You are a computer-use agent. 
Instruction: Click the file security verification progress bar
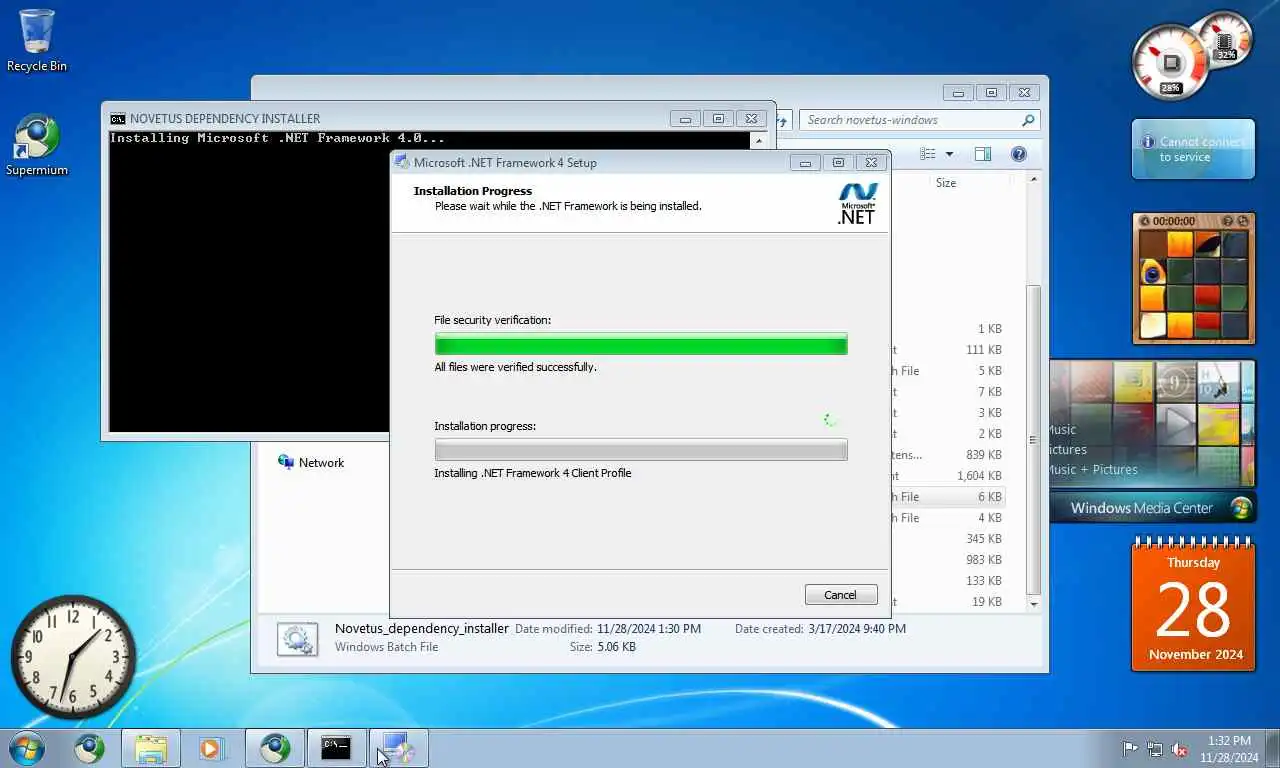click(641, 343)
